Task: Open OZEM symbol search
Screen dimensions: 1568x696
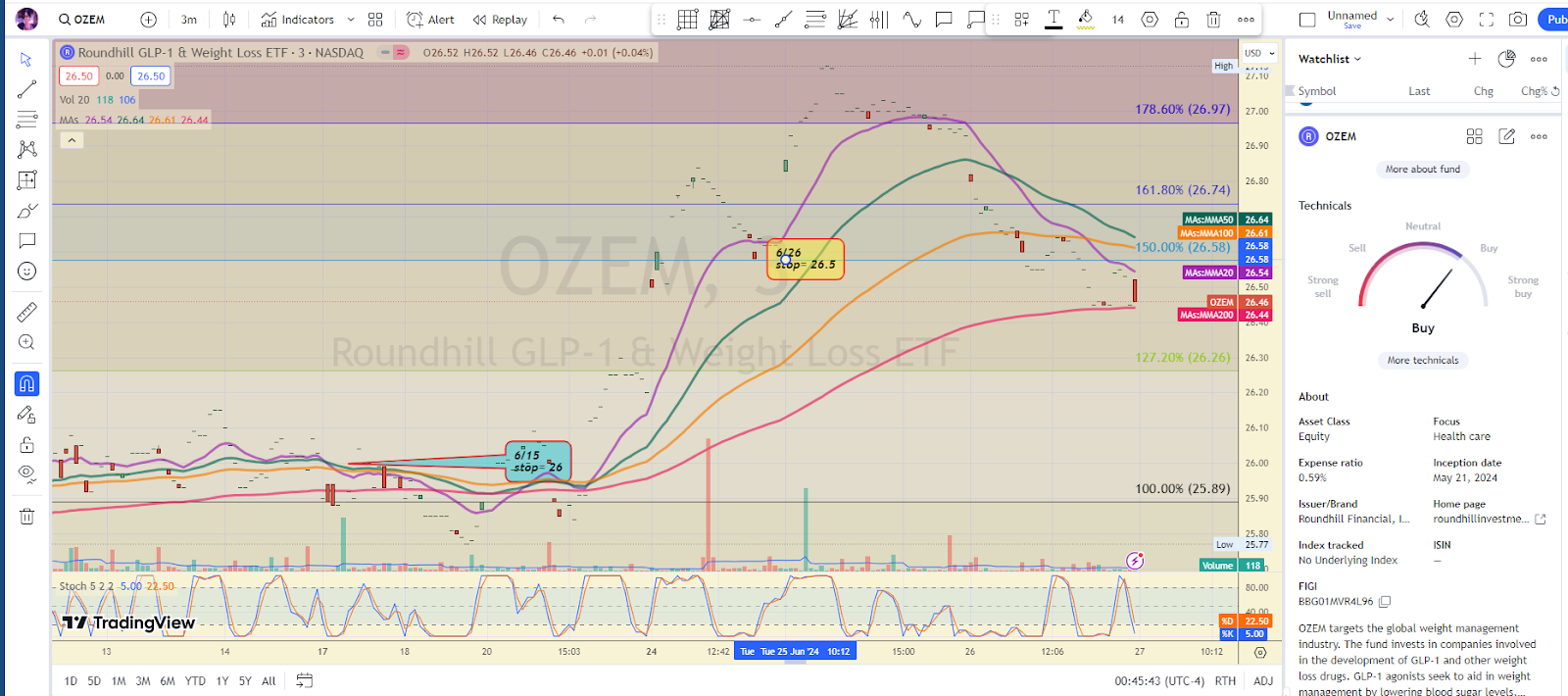Action: 82,20
